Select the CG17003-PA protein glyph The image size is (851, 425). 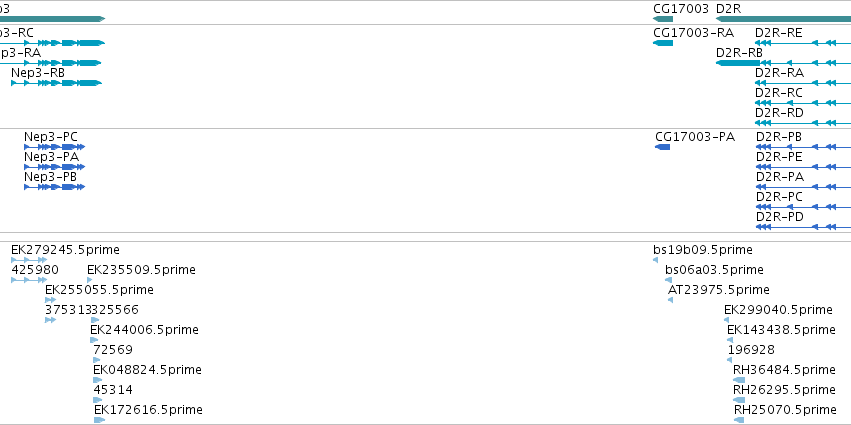(x=663, y=147)
